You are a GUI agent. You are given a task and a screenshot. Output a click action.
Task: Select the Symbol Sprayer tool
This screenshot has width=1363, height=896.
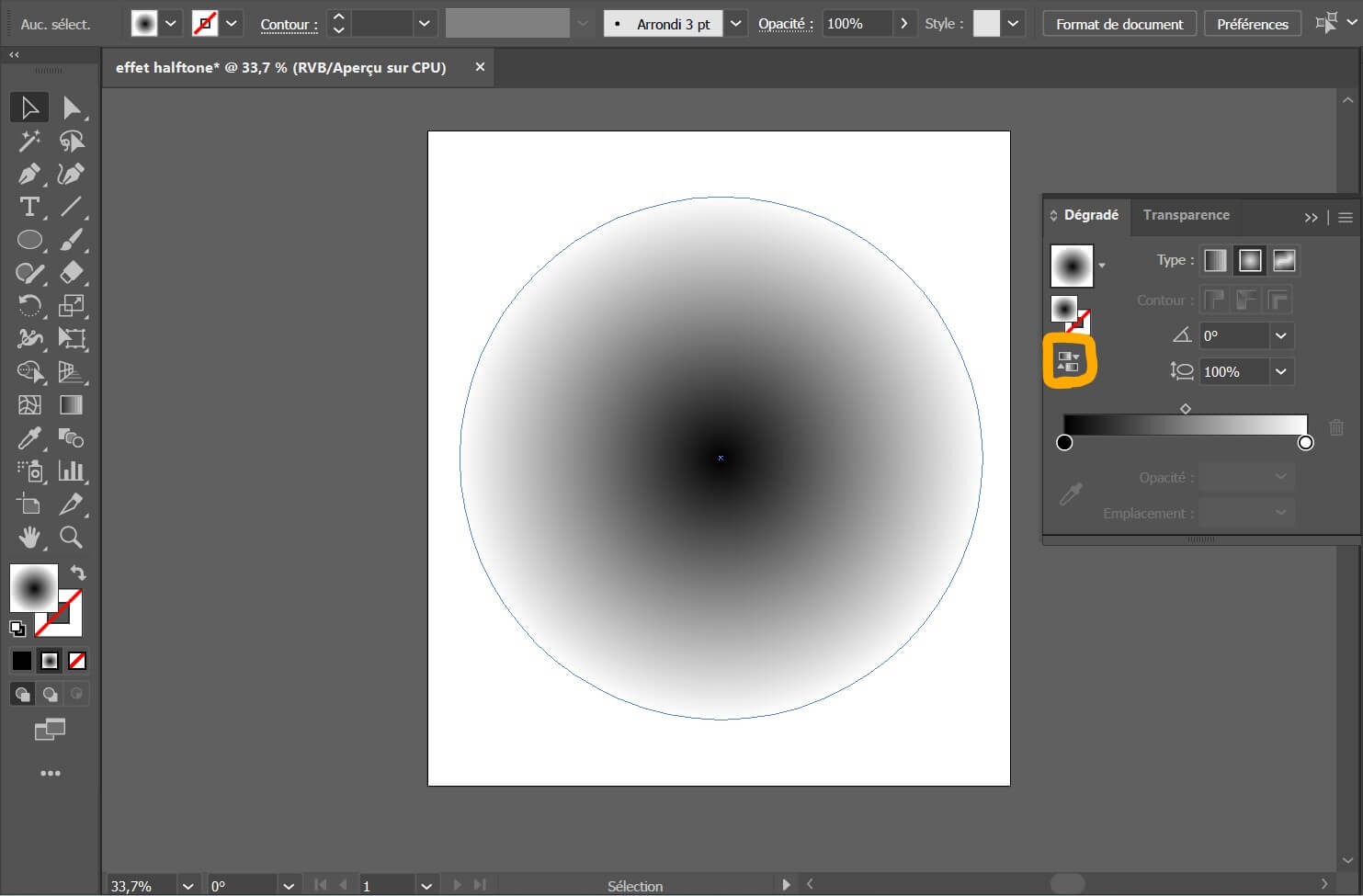tap(29, 471)
